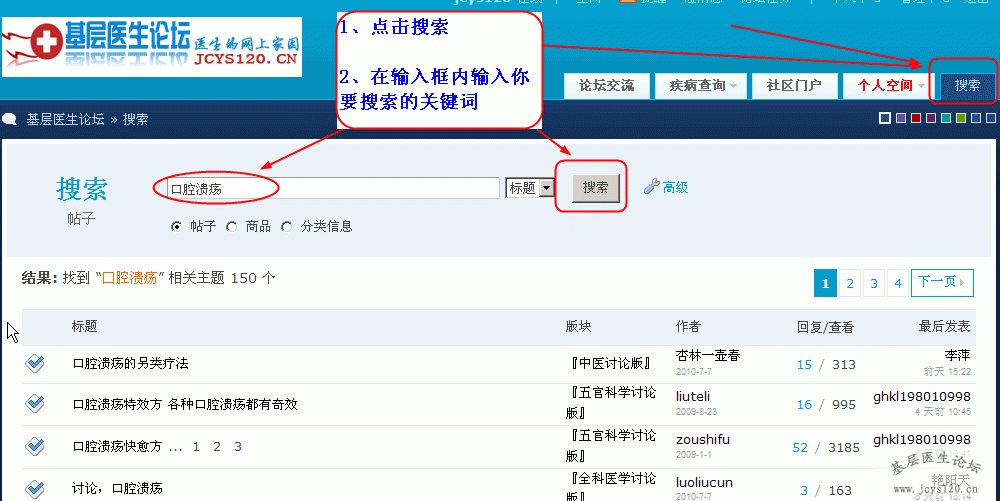Select the 帖子 radio button

pyautogui.click(x=177, y=226)
